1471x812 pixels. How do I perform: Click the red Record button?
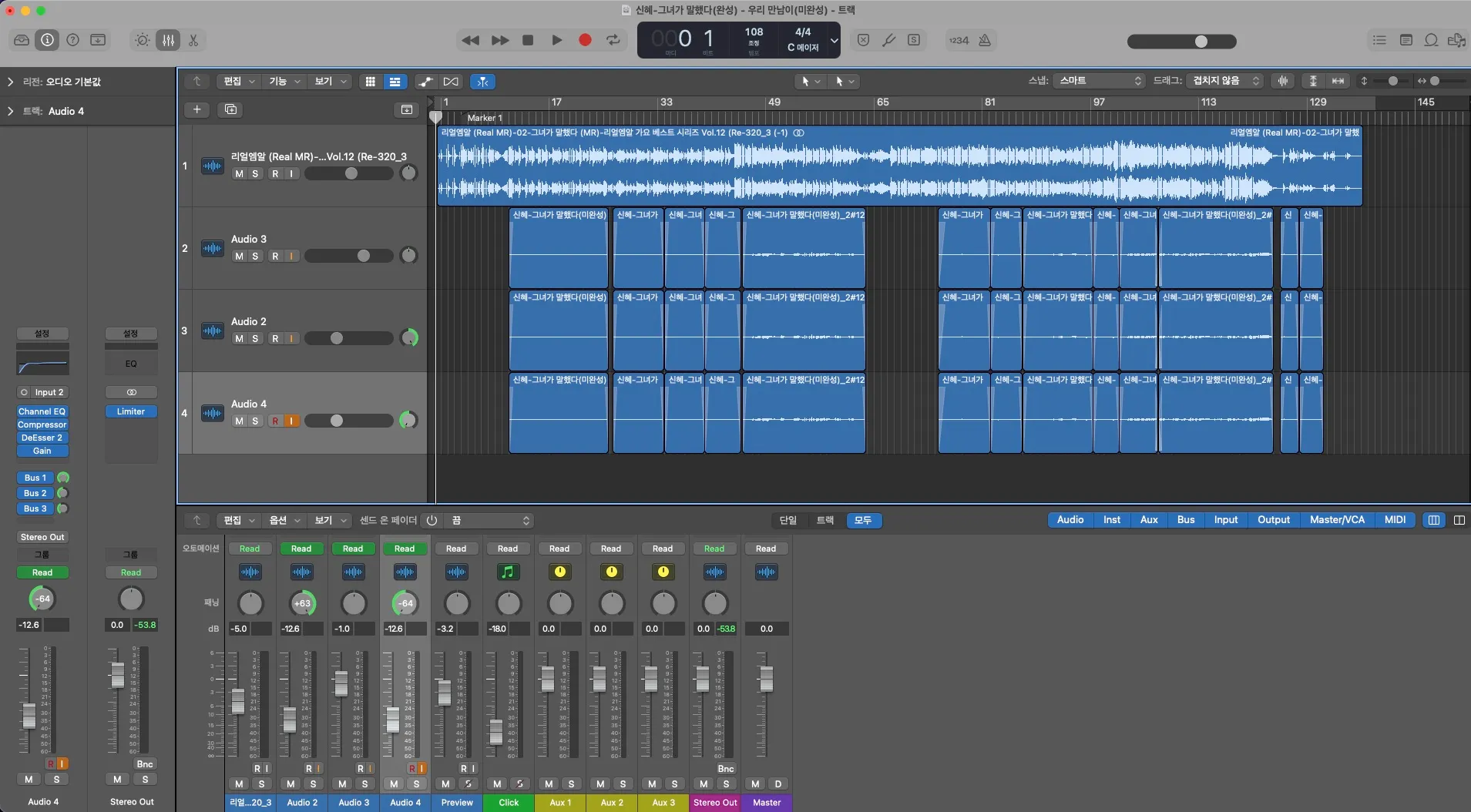[585, 40]
